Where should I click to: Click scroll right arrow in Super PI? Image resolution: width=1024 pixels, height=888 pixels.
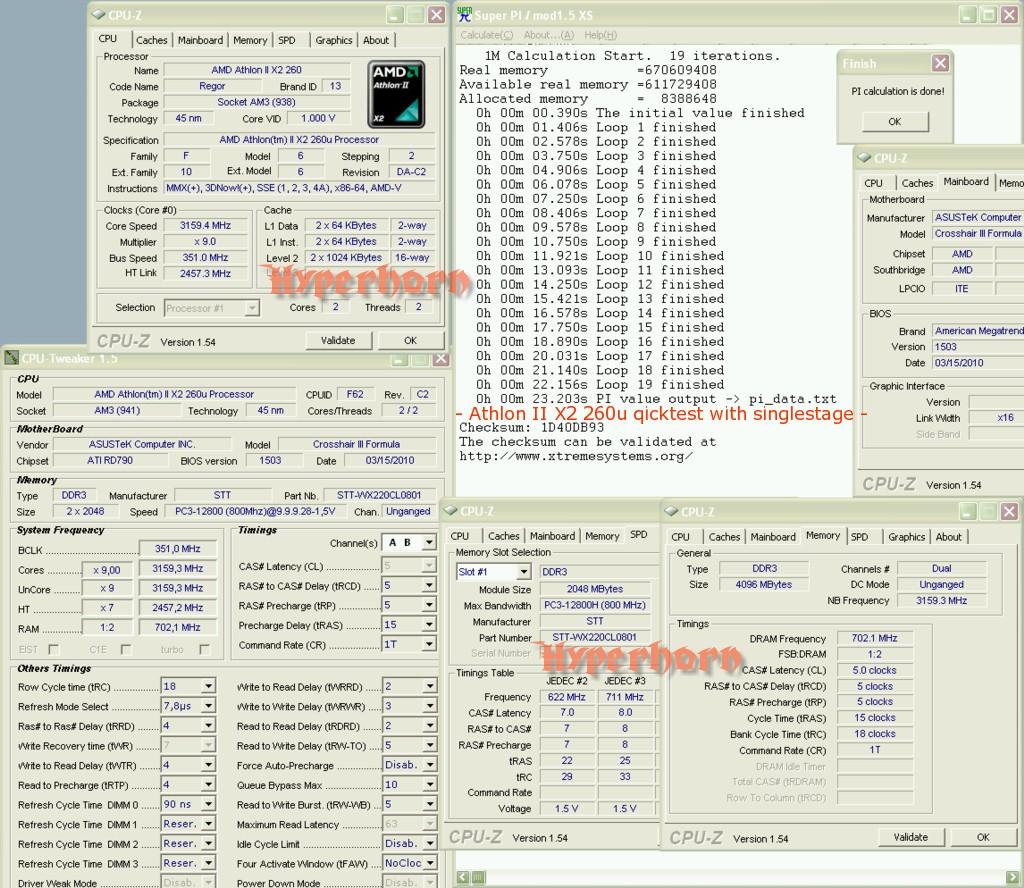tap(1013, 877)
